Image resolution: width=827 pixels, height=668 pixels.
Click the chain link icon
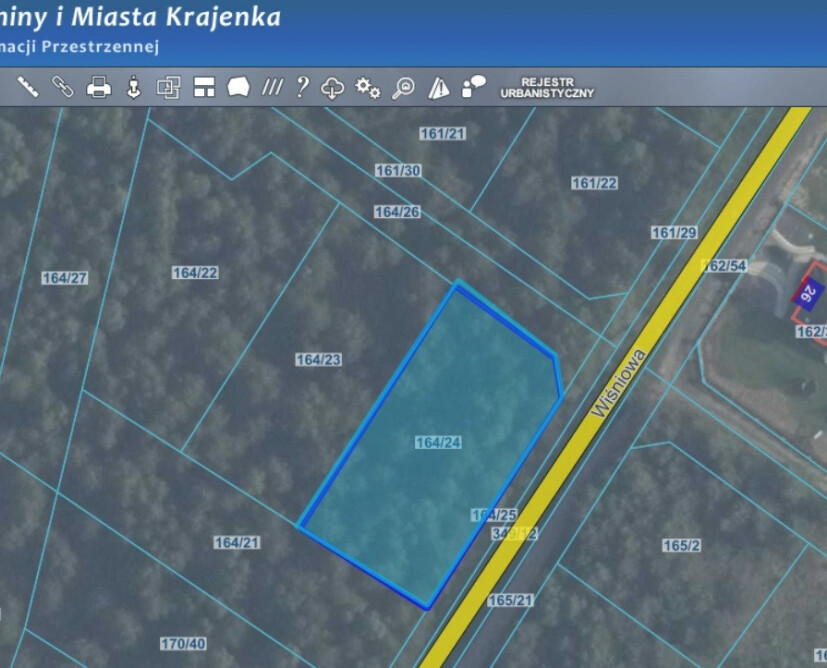[62, 87]
